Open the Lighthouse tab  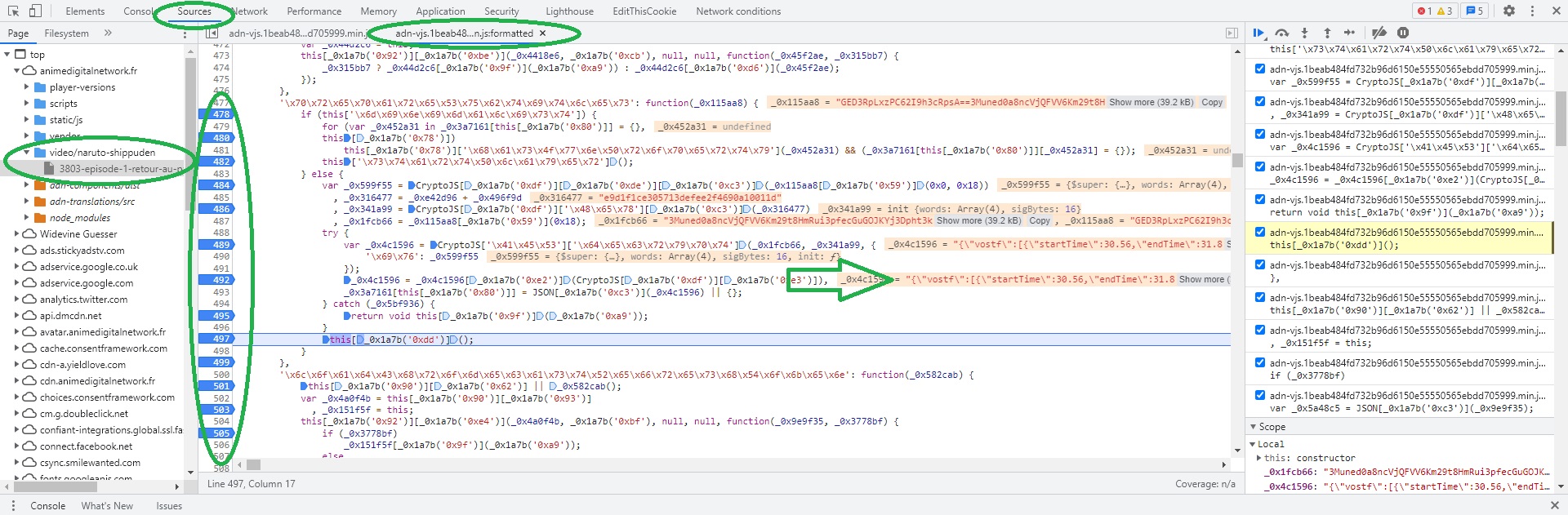(x=569, y=11)
